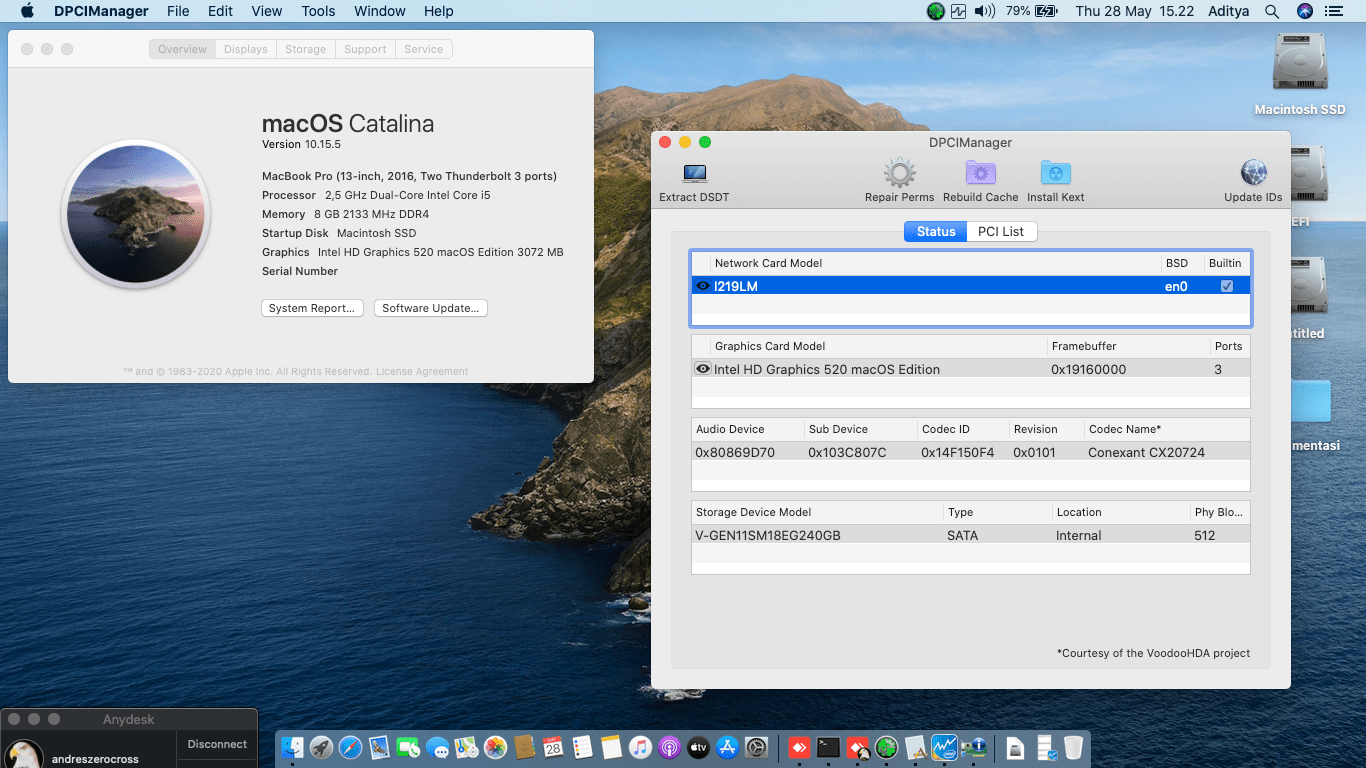Viewport: 1366px width, 768px height.
Task: Launch Safari from the Dock
Action: click(x=349, y=747)
